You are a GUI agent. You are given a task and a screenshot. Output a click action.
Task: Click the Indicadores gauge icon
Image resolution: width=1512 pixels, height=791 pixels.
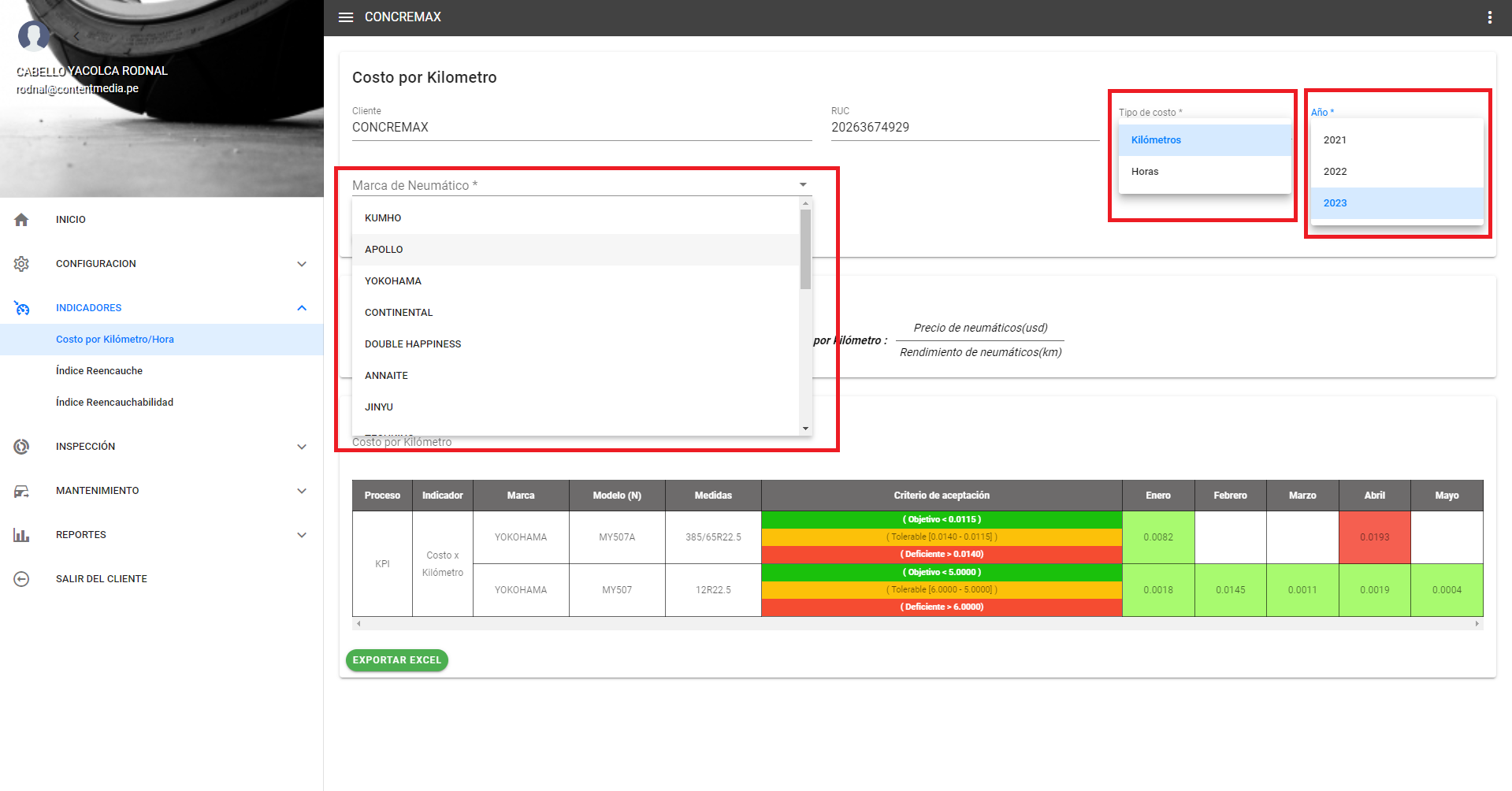click(21, 308)
